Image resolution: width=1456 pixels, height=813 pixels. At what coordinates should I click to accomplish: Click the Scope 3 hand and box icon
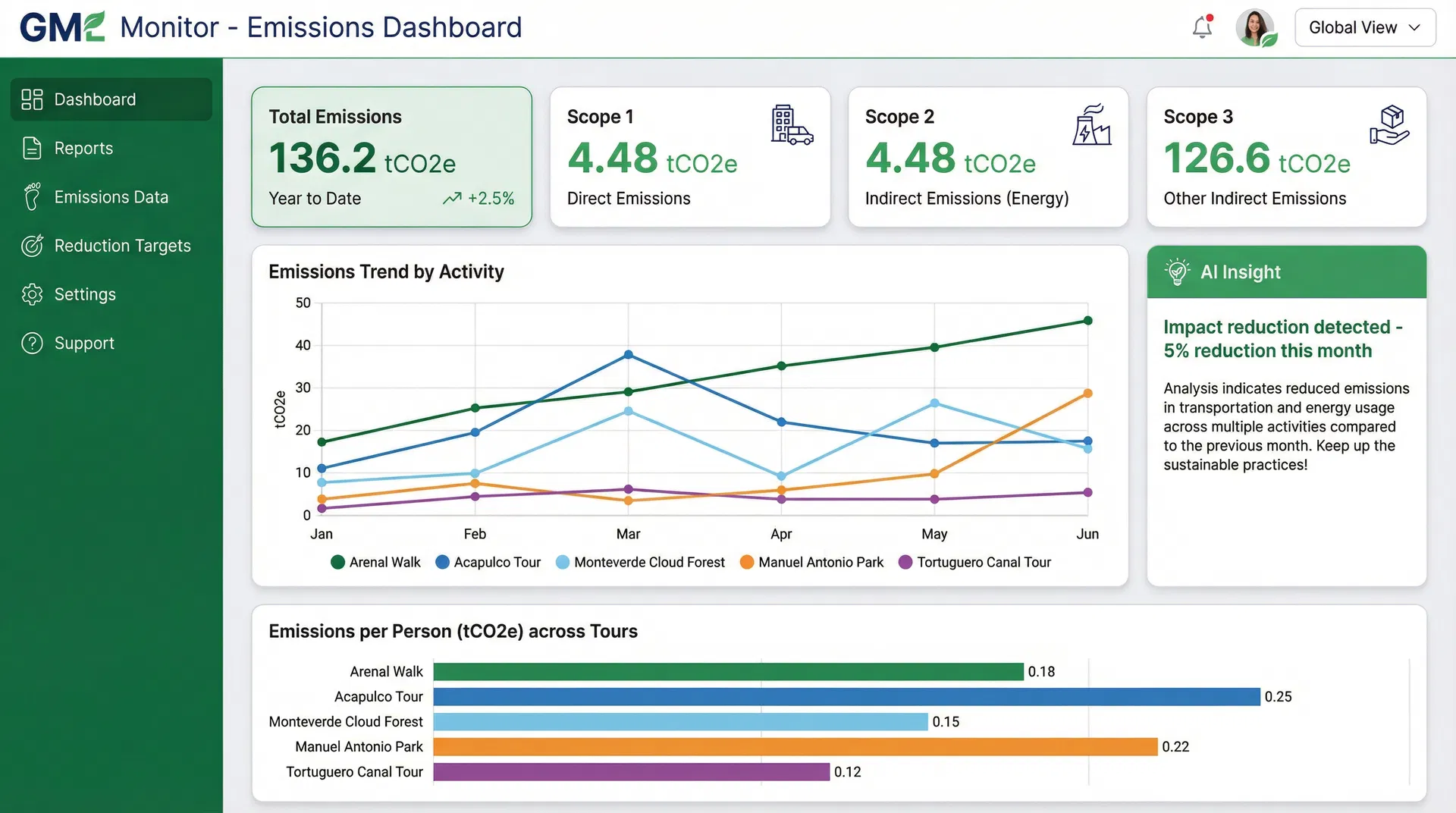point(1389,125)
